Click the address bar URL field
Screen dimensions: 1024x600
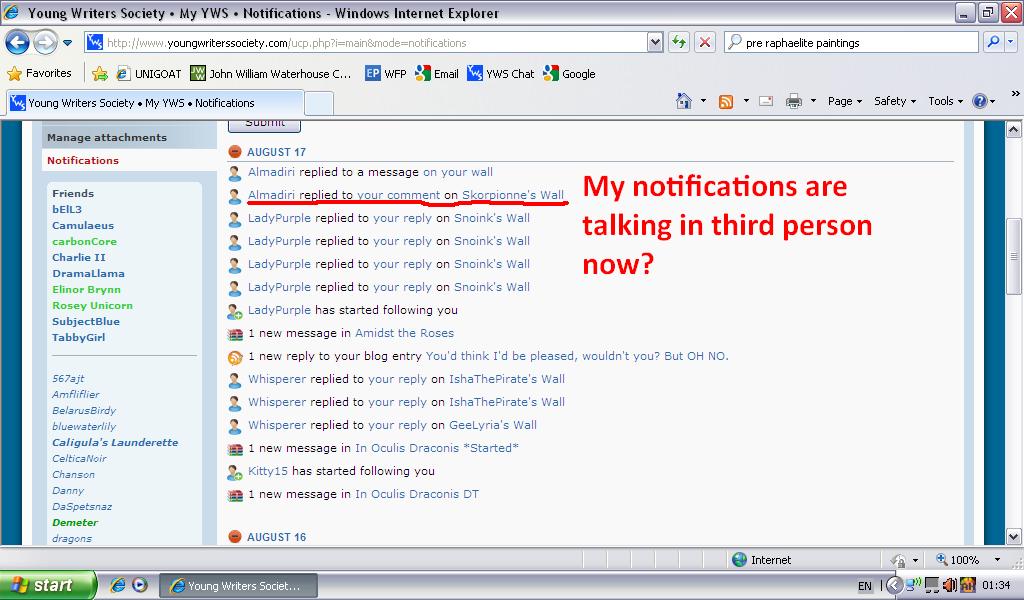click(x=366, y=43)
